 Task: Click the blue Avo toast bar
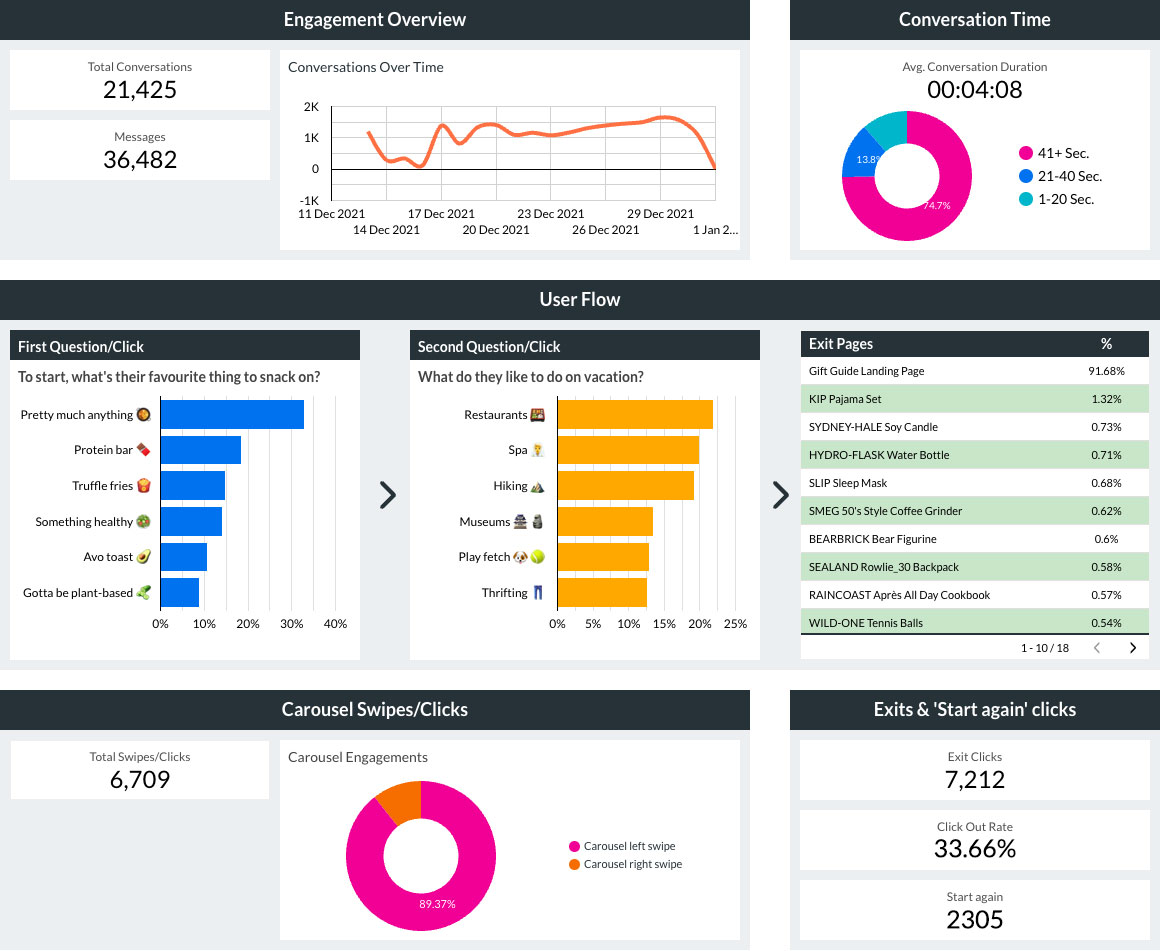click(183, 557)
